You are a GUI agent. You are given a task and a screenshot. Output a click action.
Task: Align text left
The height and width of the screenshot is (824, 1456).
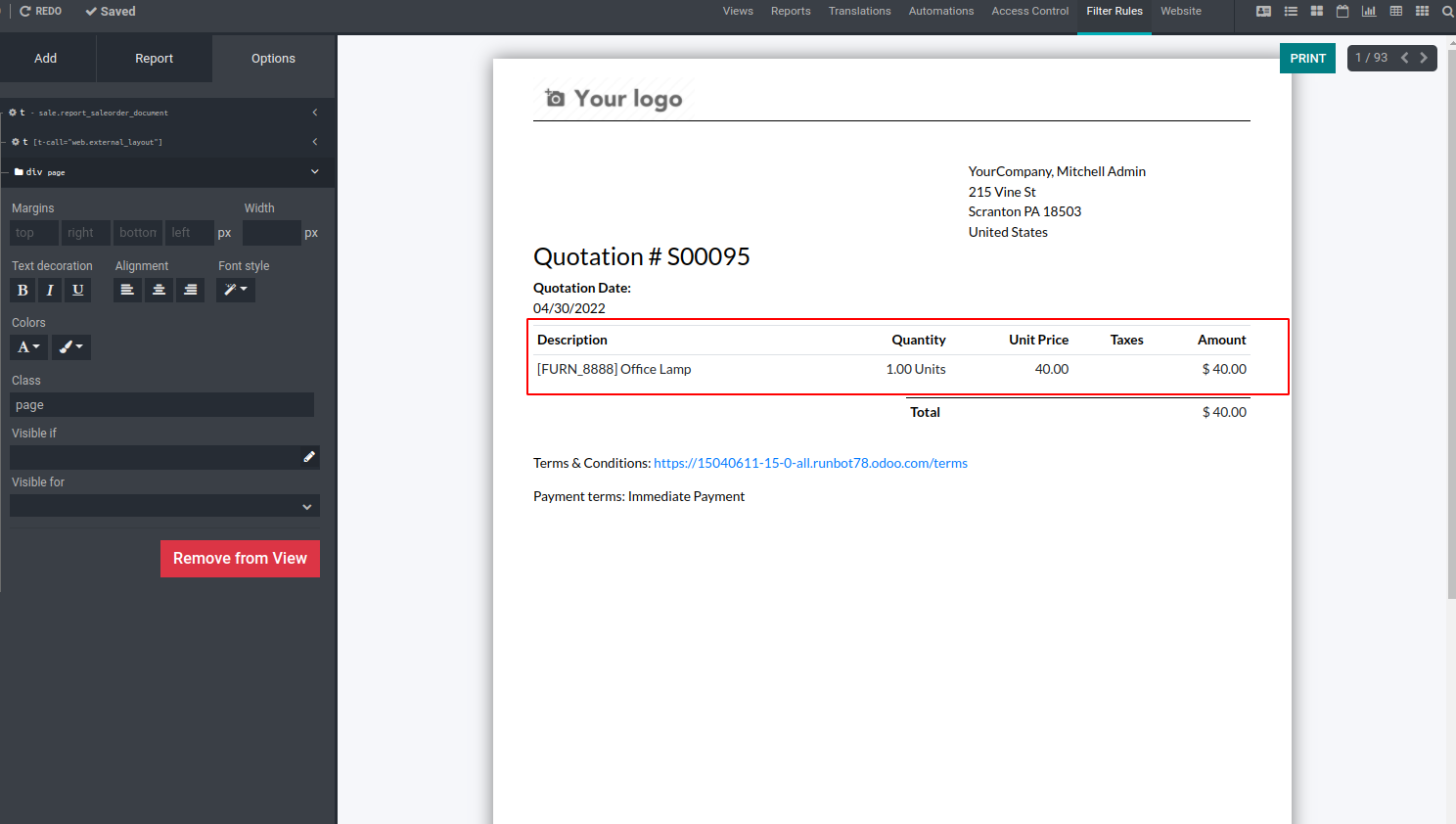click(127, 290)
